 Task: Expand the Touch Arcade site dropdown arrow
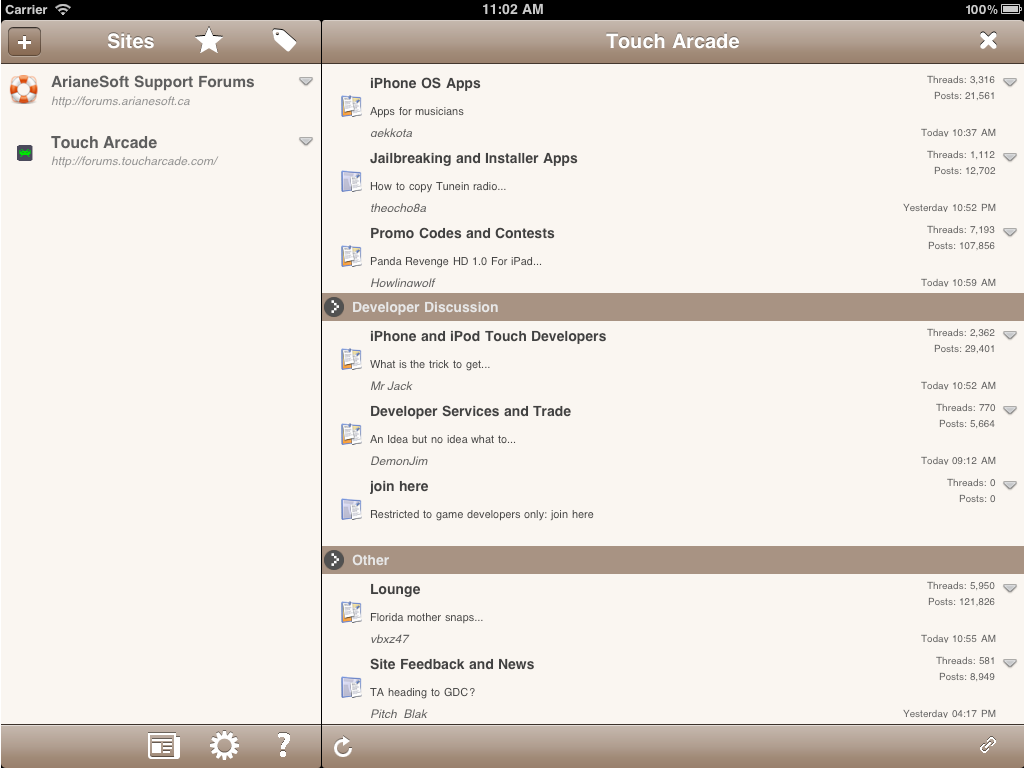pyautogui.click(x=306, y=142)
